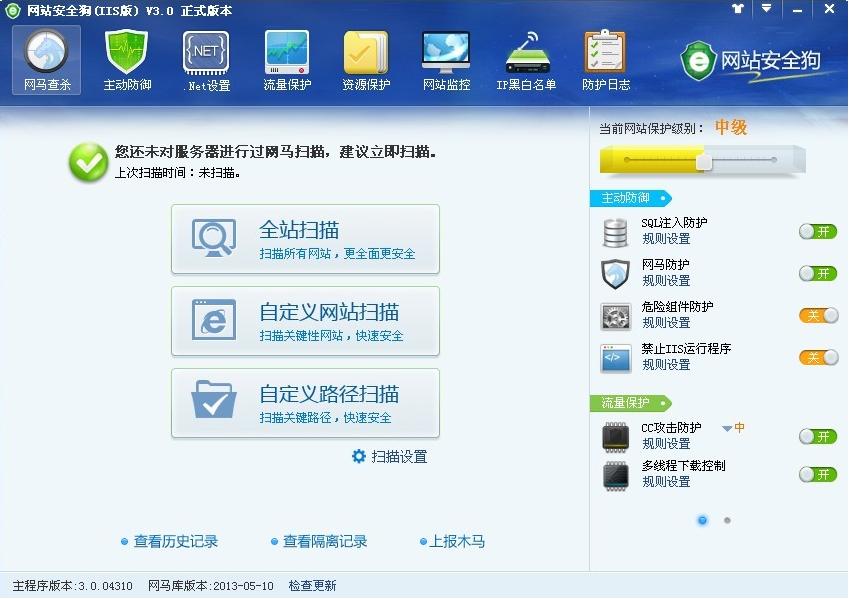Image resolution: width=849 pixels, height=599 pixels.
Task: Toggle SQL注入防护 switch off
Action: [x=818, y=232]
